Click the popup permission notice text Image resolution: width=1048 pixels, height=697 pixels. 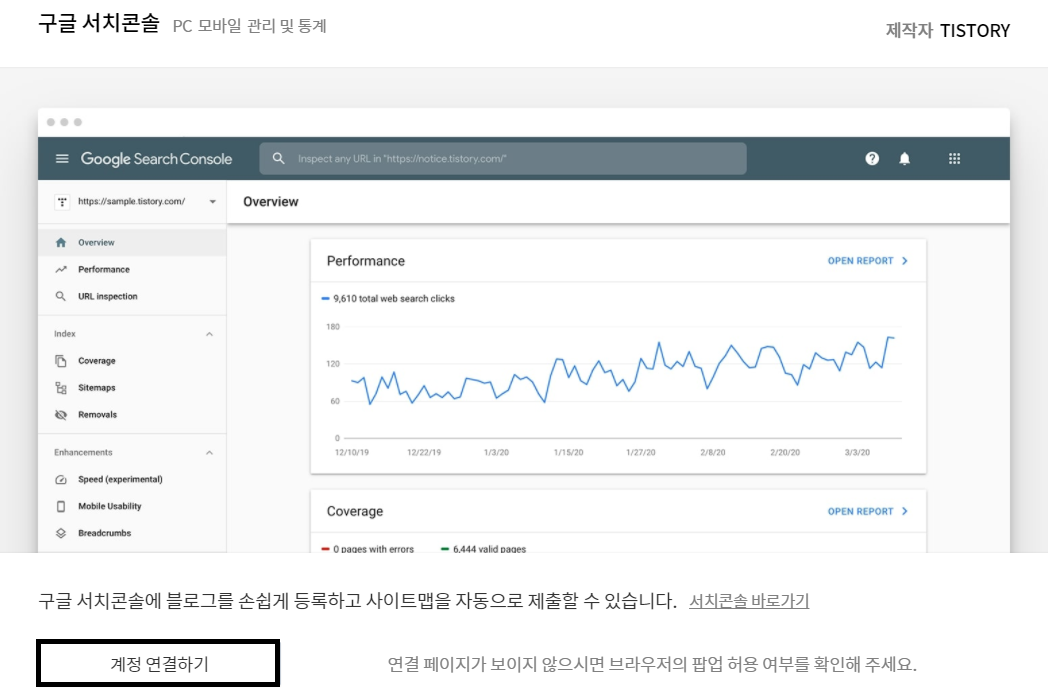(652, 664)
